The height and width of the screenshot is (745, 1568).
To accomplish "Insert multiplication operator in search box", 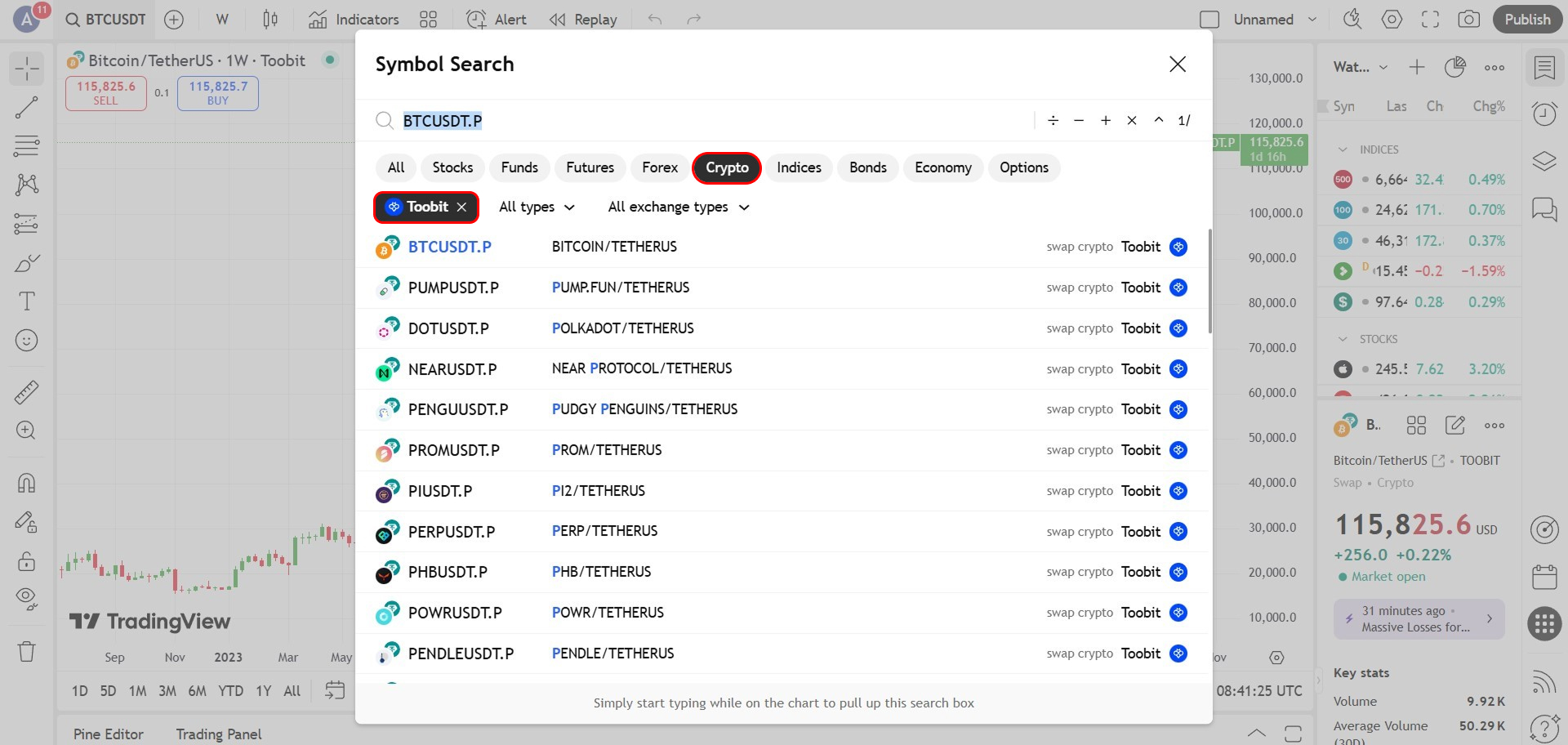I will [x=1131, y=121].
